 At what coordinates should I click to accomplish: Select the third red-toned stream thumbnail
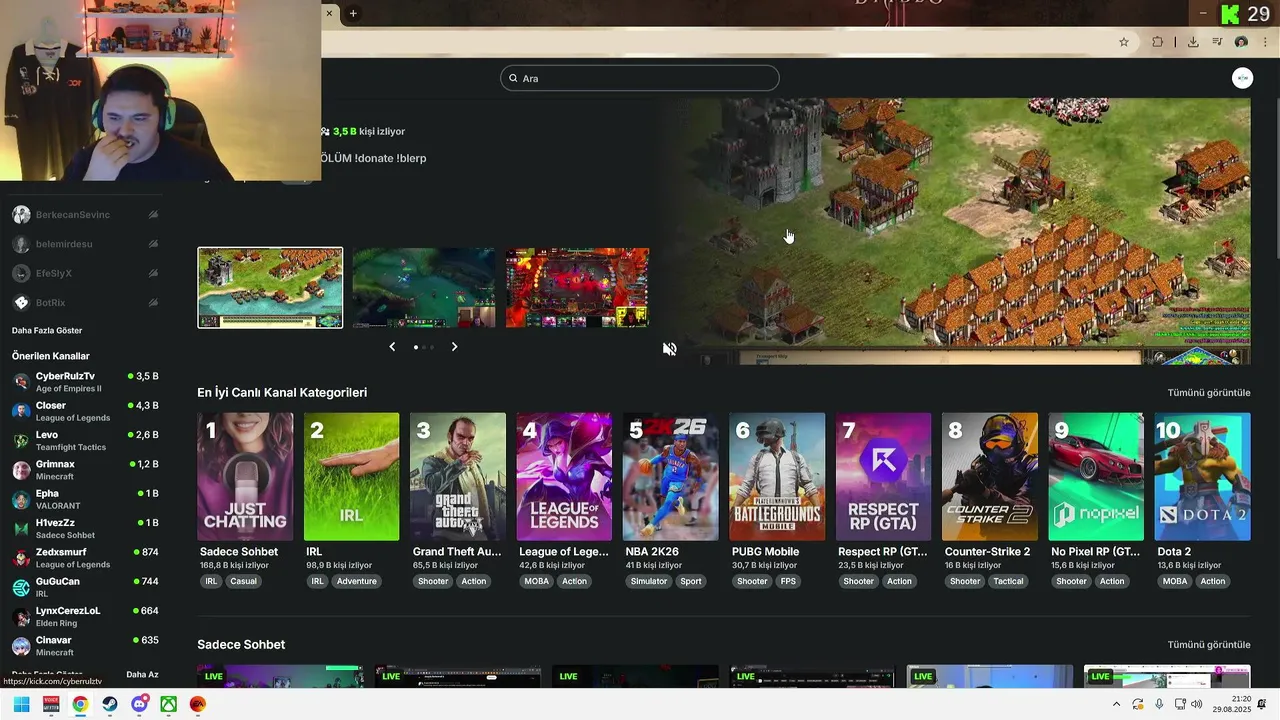577,288
